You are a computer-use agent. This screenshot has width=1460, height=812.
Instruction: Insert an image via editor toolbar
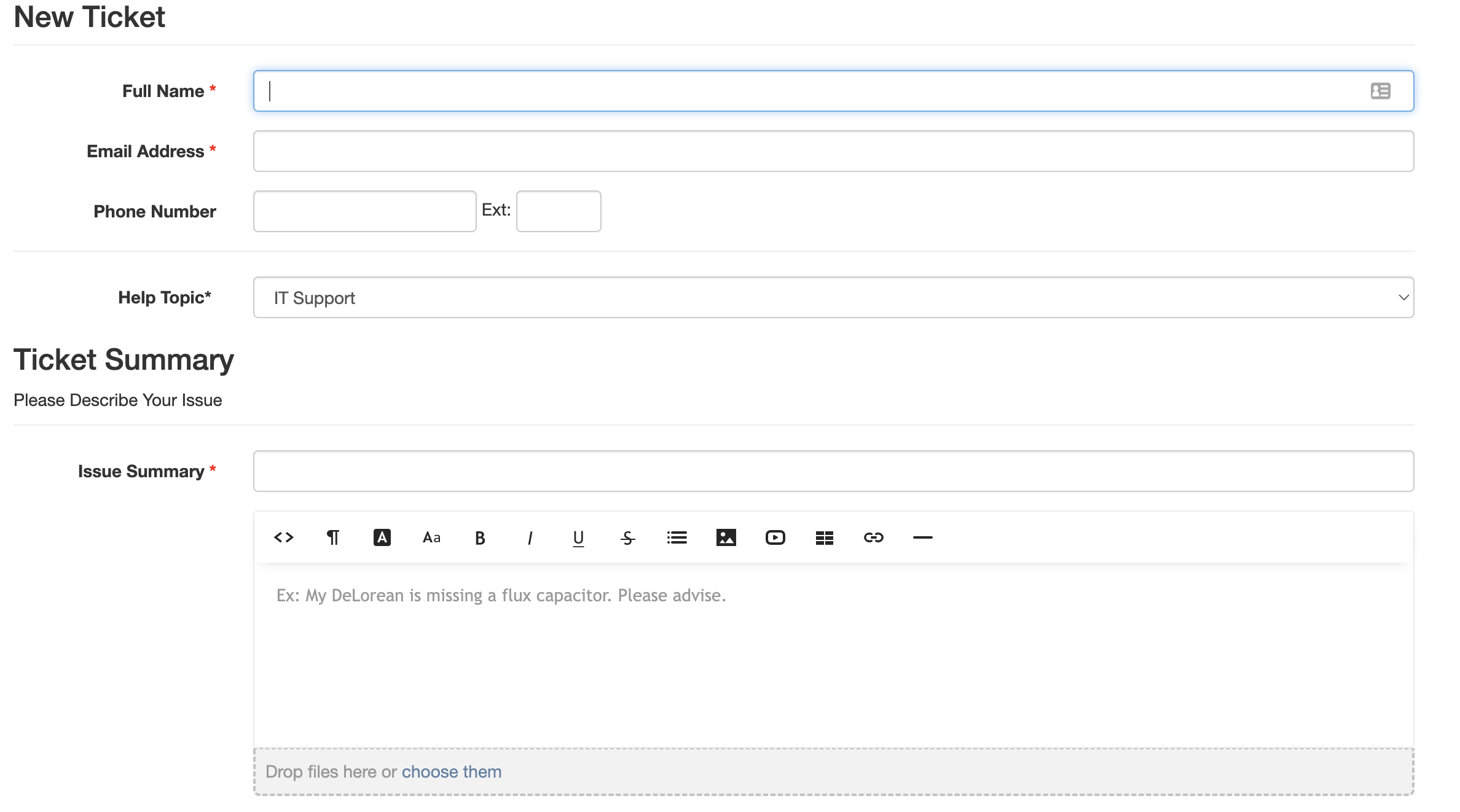726,538
